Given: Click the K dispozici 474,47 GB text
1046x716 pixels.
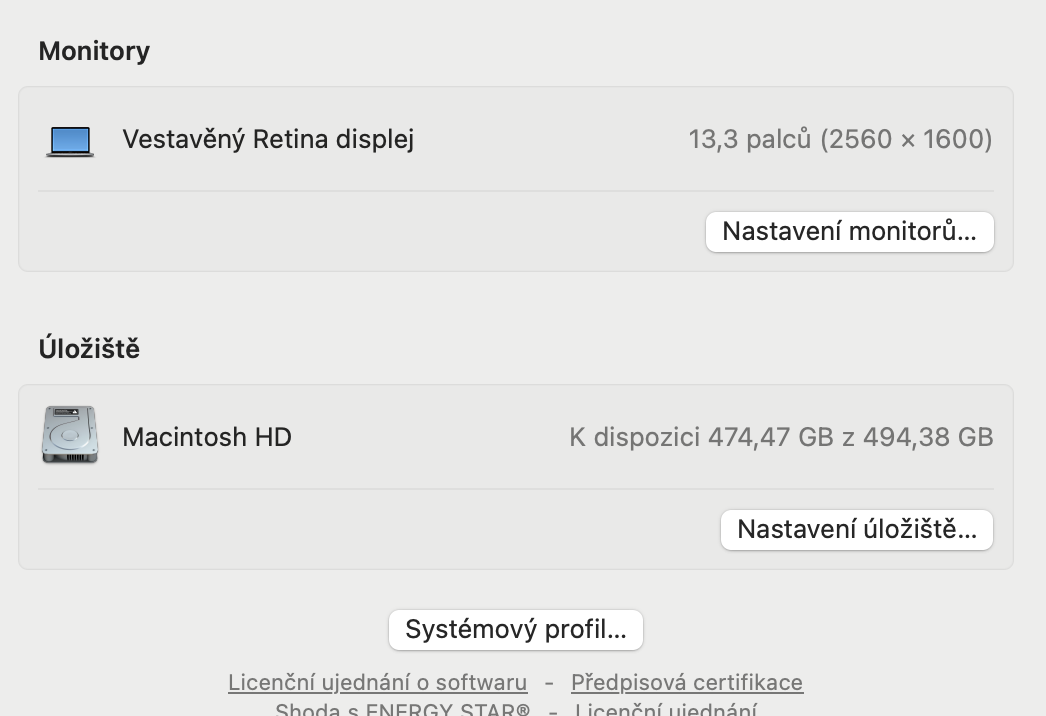Looking at the screenshot, I should pos(781,437).
